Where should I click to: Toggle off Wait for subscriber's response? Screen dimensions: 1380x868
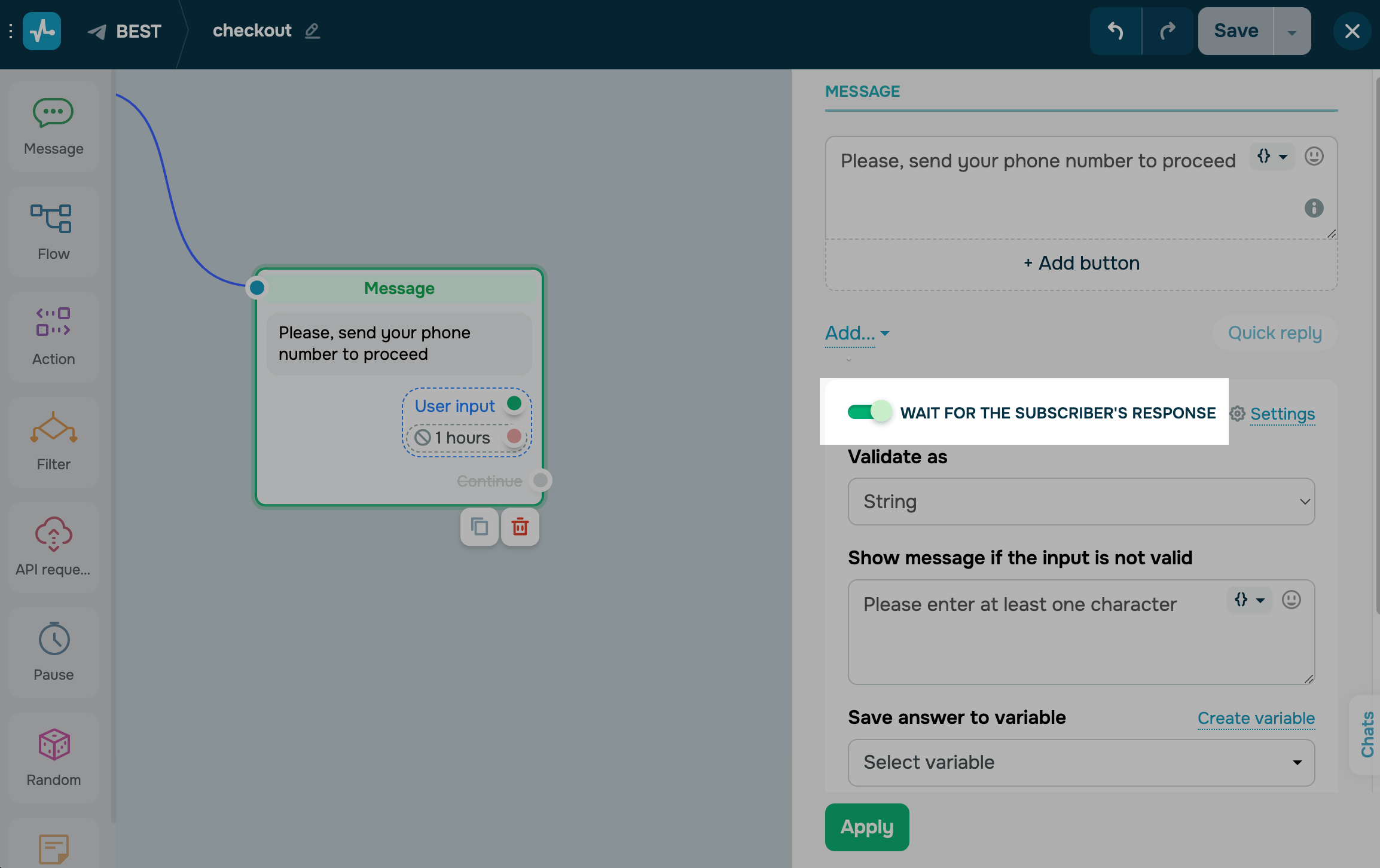[x=869, y=412]
